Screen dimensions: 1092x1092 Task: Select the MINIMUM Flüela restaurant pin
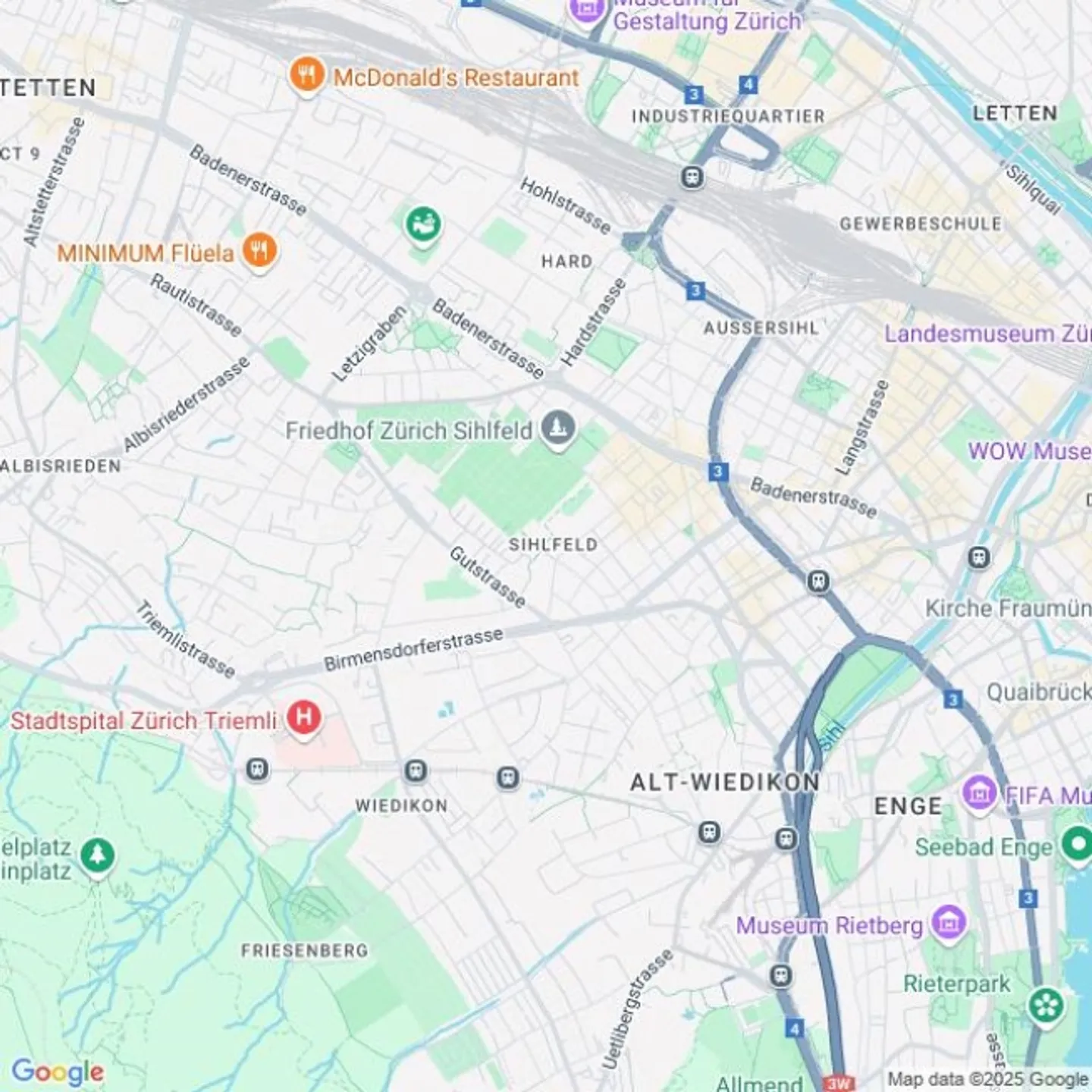(x=259, y=251)
